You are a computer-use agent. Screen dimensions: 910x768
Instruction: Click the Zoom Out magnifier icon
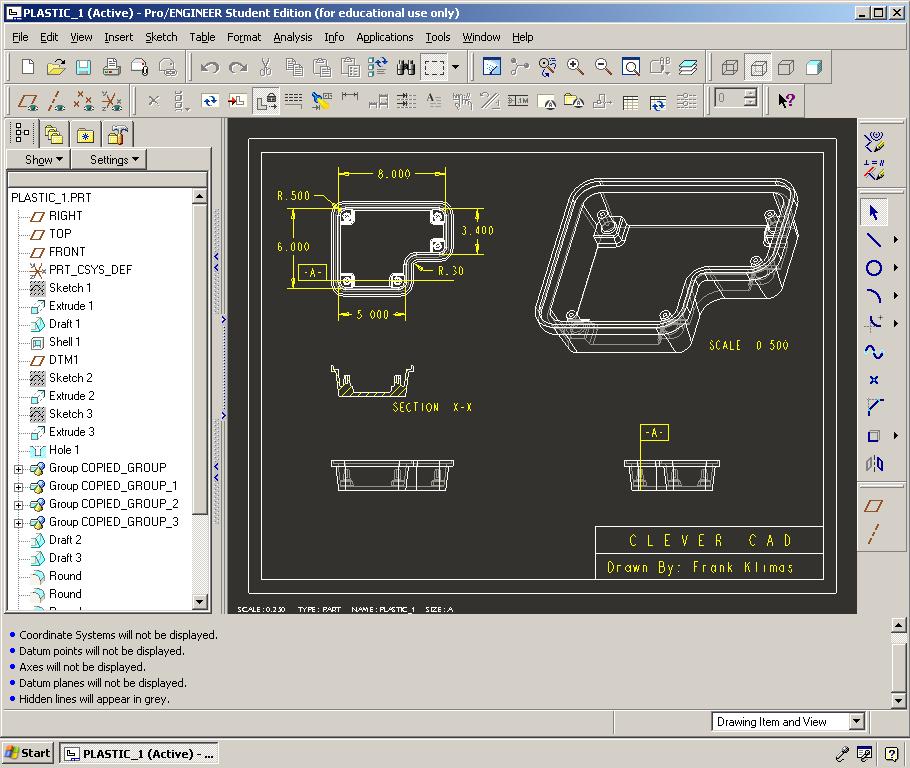point(603,67)
